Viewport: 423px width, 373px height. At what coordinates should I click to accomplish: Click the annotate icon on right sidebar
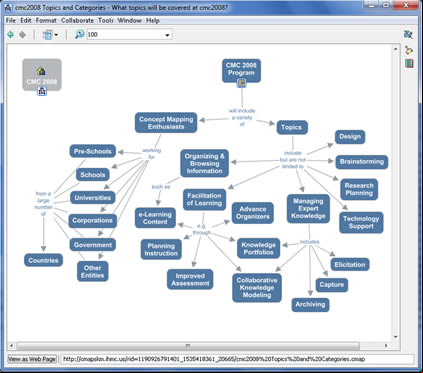pos(409,50)
